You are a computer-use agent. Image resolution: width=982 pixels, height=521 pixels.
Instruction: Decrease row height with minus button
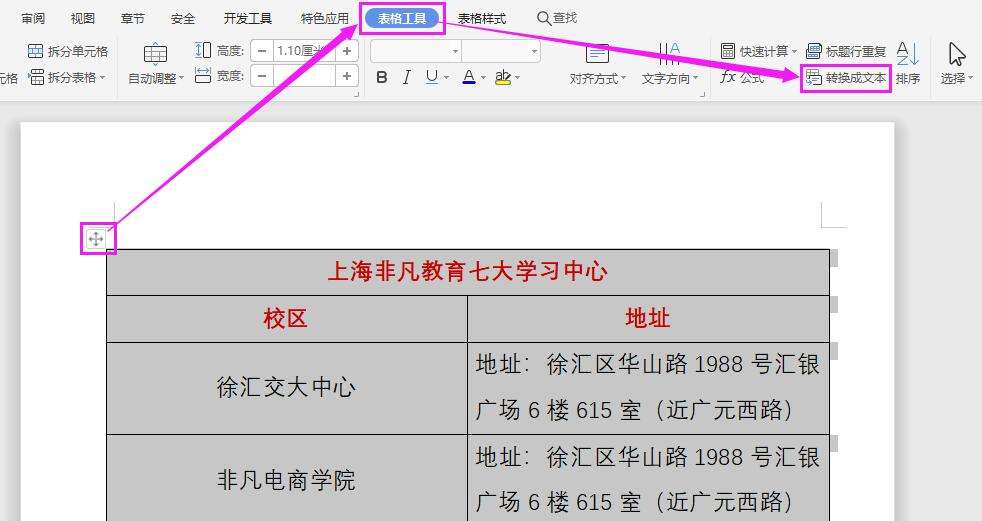click(x=262, y=51)
